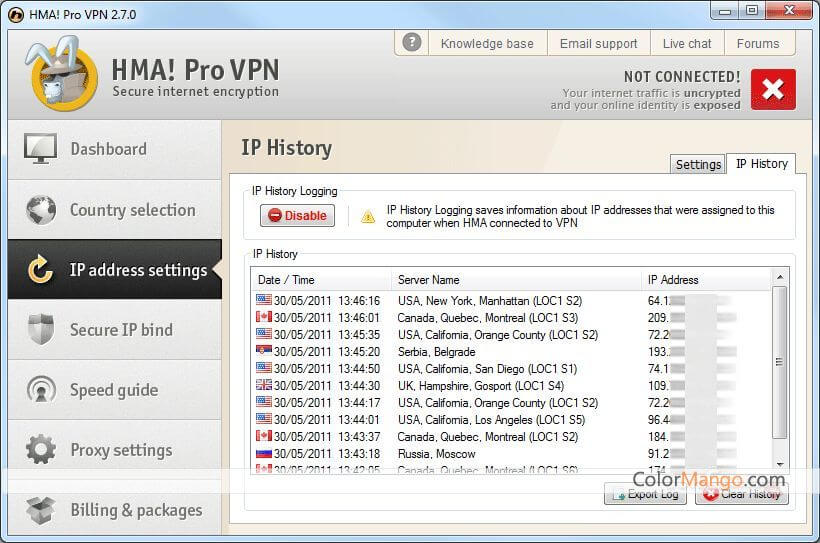This screenshot has width=820, height=543.
Task: Open Email support
Action: 598,43
